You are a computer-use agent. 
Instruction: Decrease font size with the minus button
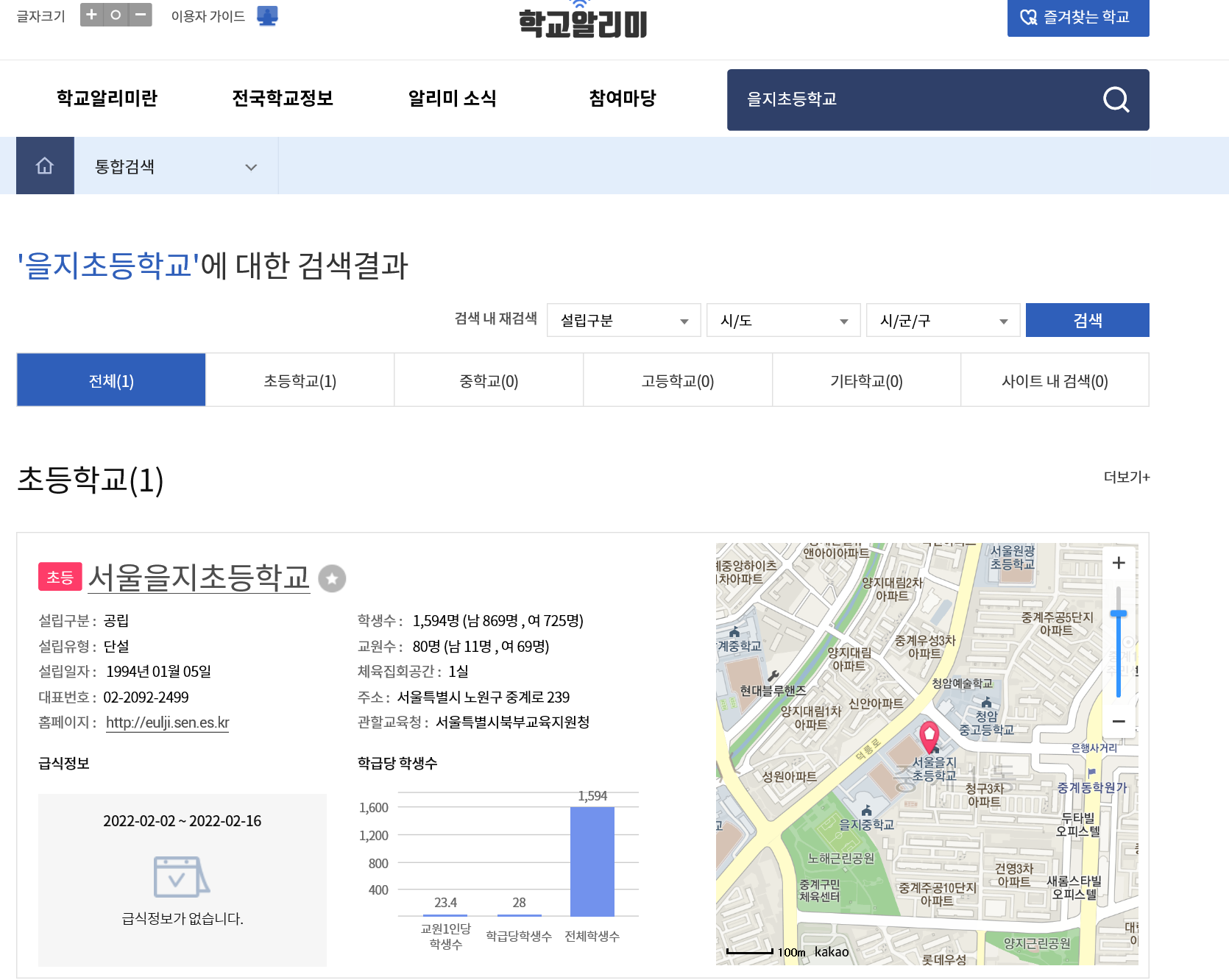tap(140, 14)
